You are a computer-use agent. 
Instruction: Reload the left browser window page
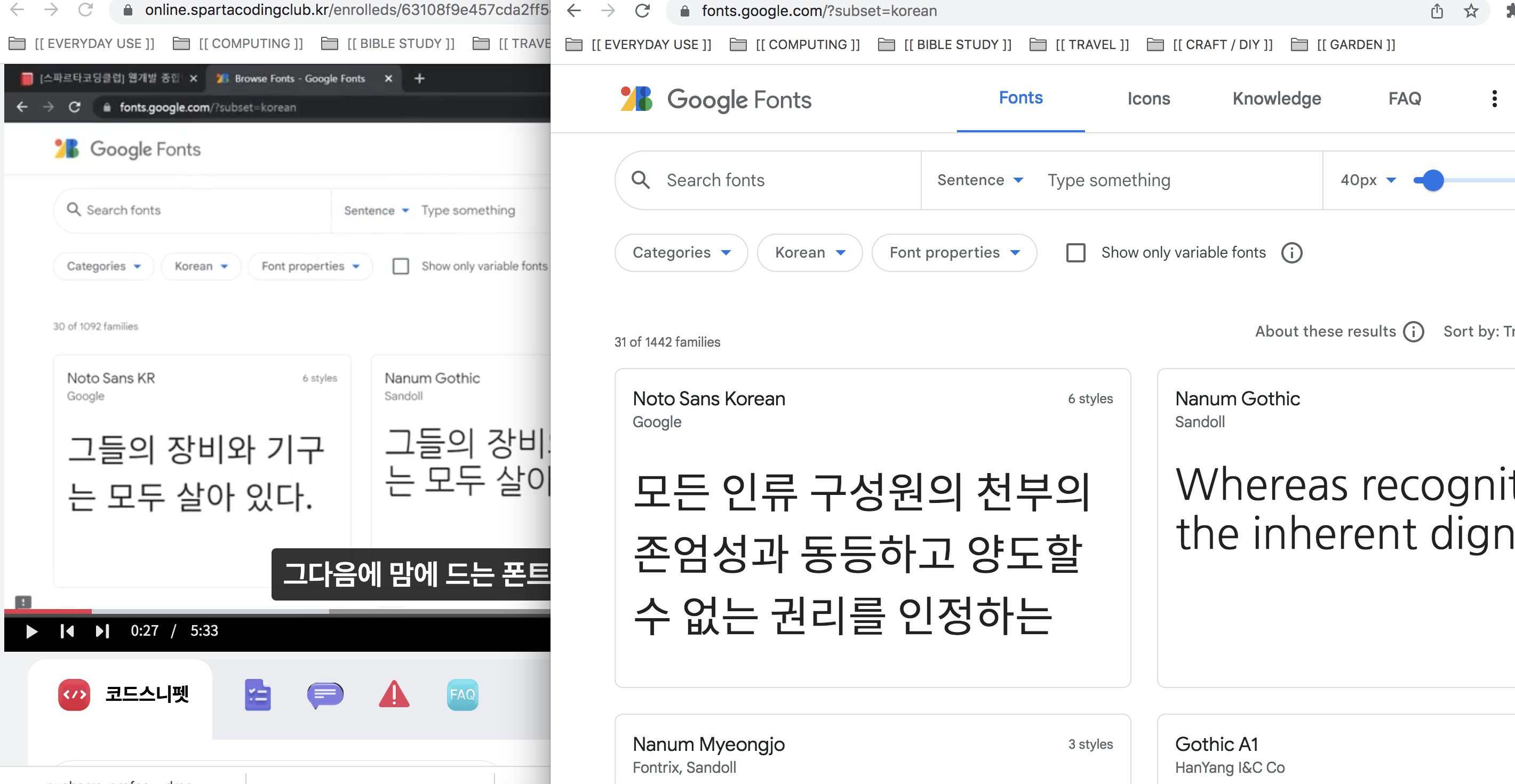[x=86, y=9]
